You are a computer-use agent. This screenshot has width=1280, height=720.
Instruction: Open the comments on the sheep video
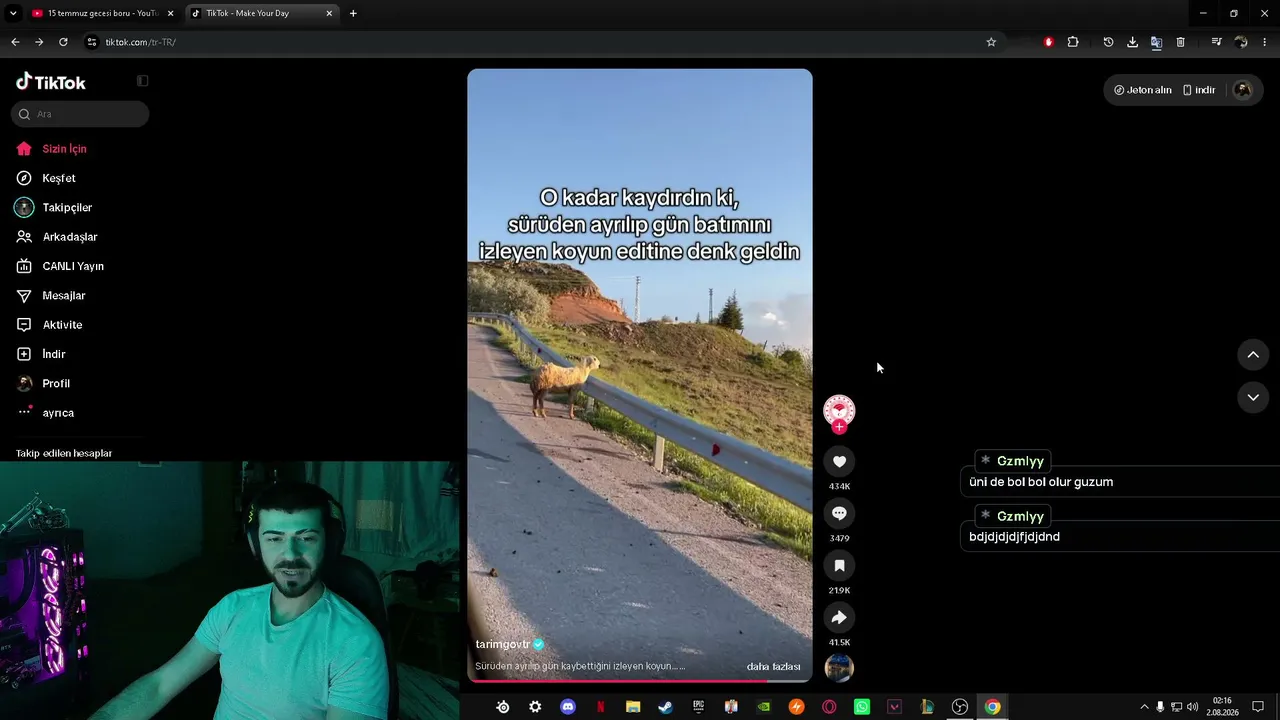pyautogui.click(x=839, y=513)
